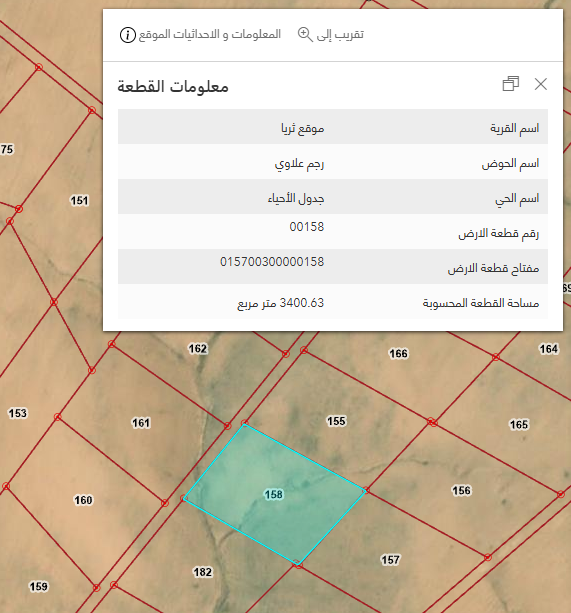Open المعلومات و الاحداثيات الموقع link
Image resolution: width=571 pixels, height=613 pixels.
pyautogui.click(x=209, y=34)
